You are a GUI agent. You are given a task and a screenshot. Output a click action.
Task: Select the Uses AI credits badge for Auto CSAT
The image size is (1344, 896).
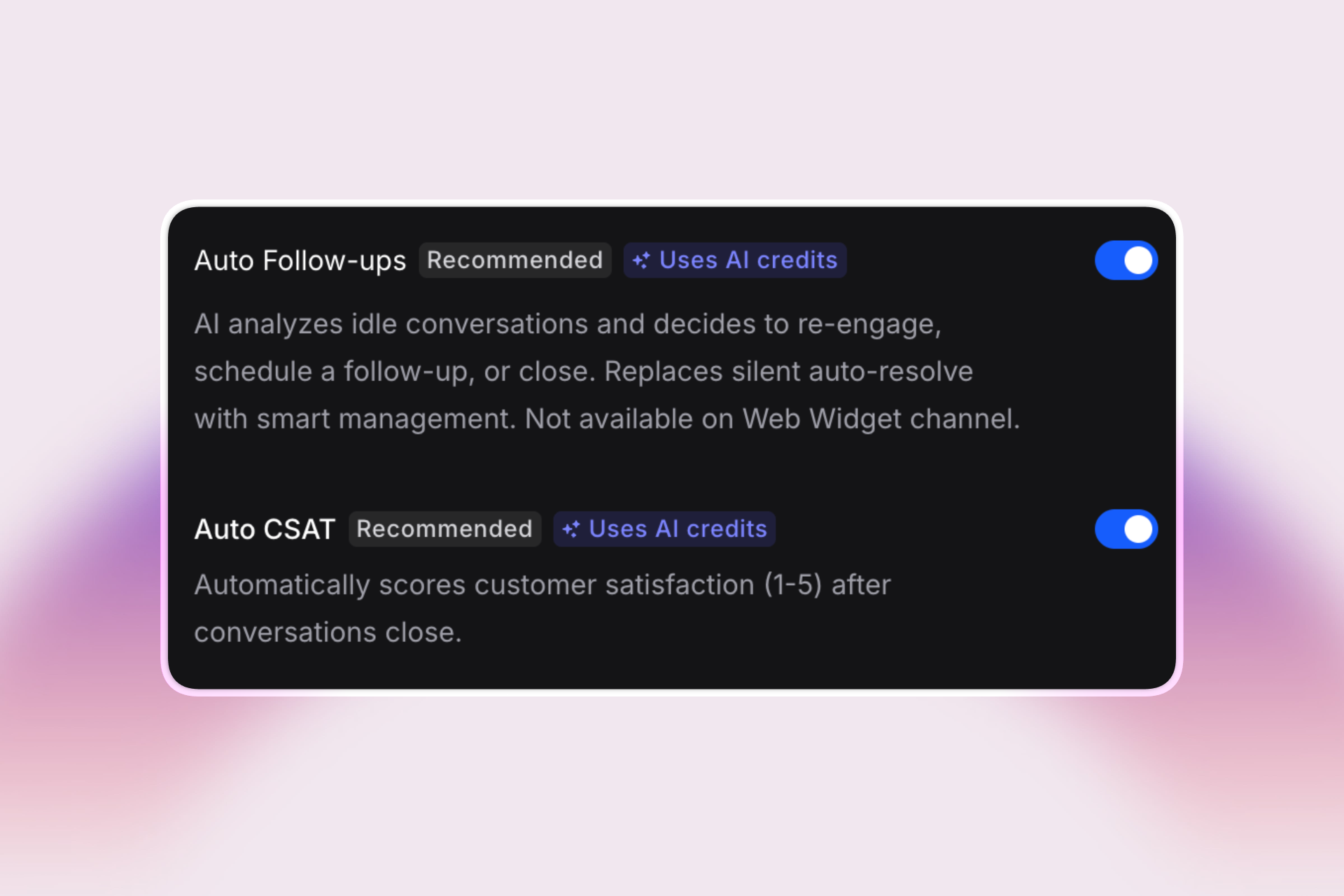pos(664,529)
